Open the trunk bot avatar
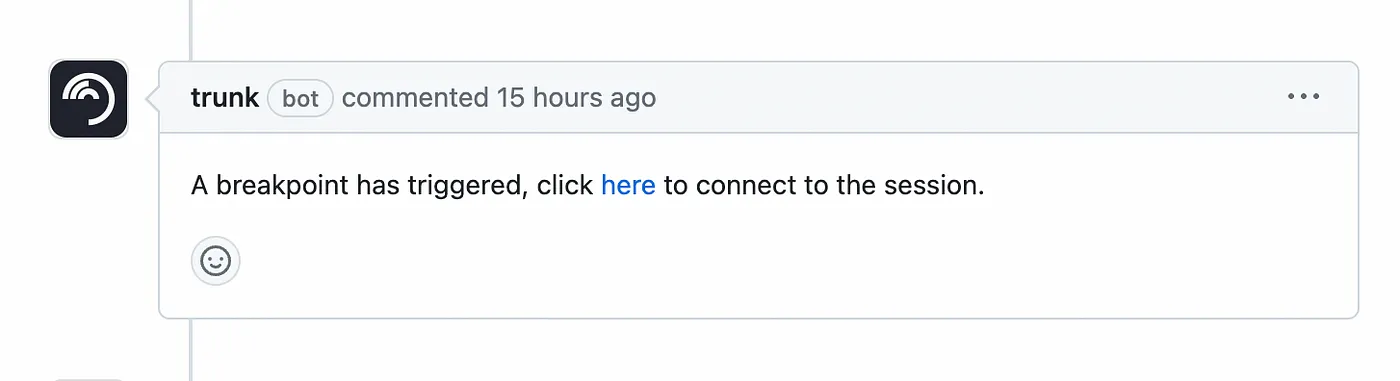This screenshot has width=1400, height=381. pos(89,99)
